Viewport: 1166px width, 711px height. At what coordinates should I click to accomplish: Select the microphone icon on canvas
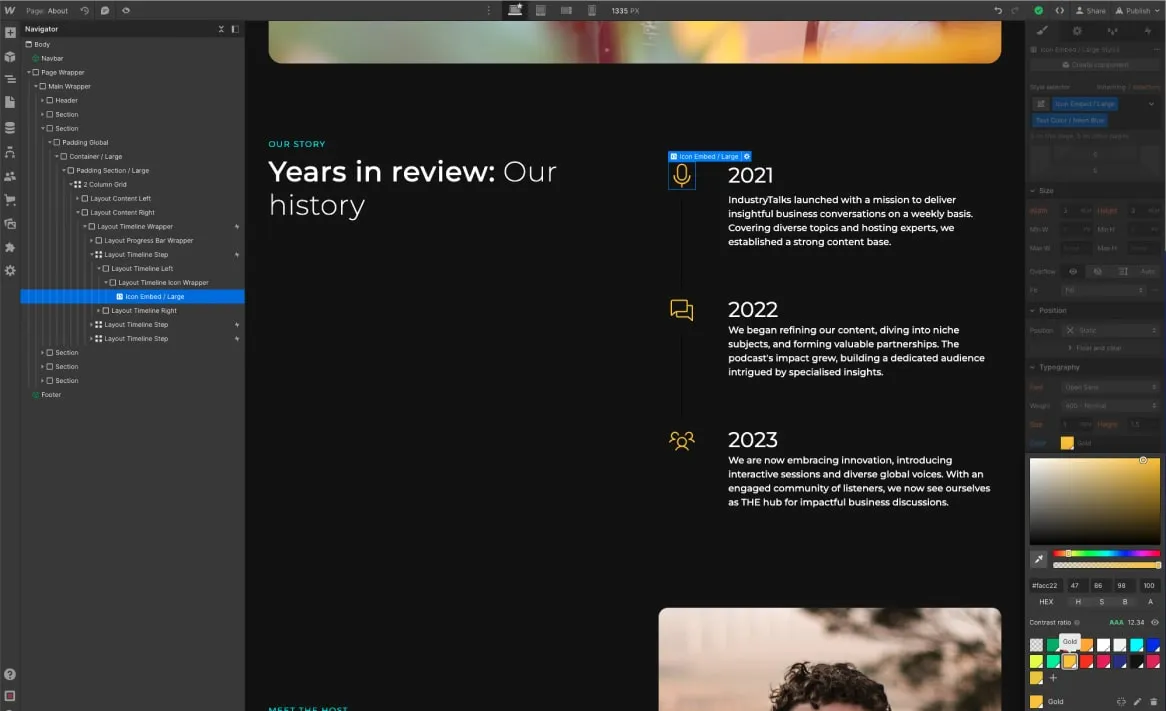pos(682,176)
